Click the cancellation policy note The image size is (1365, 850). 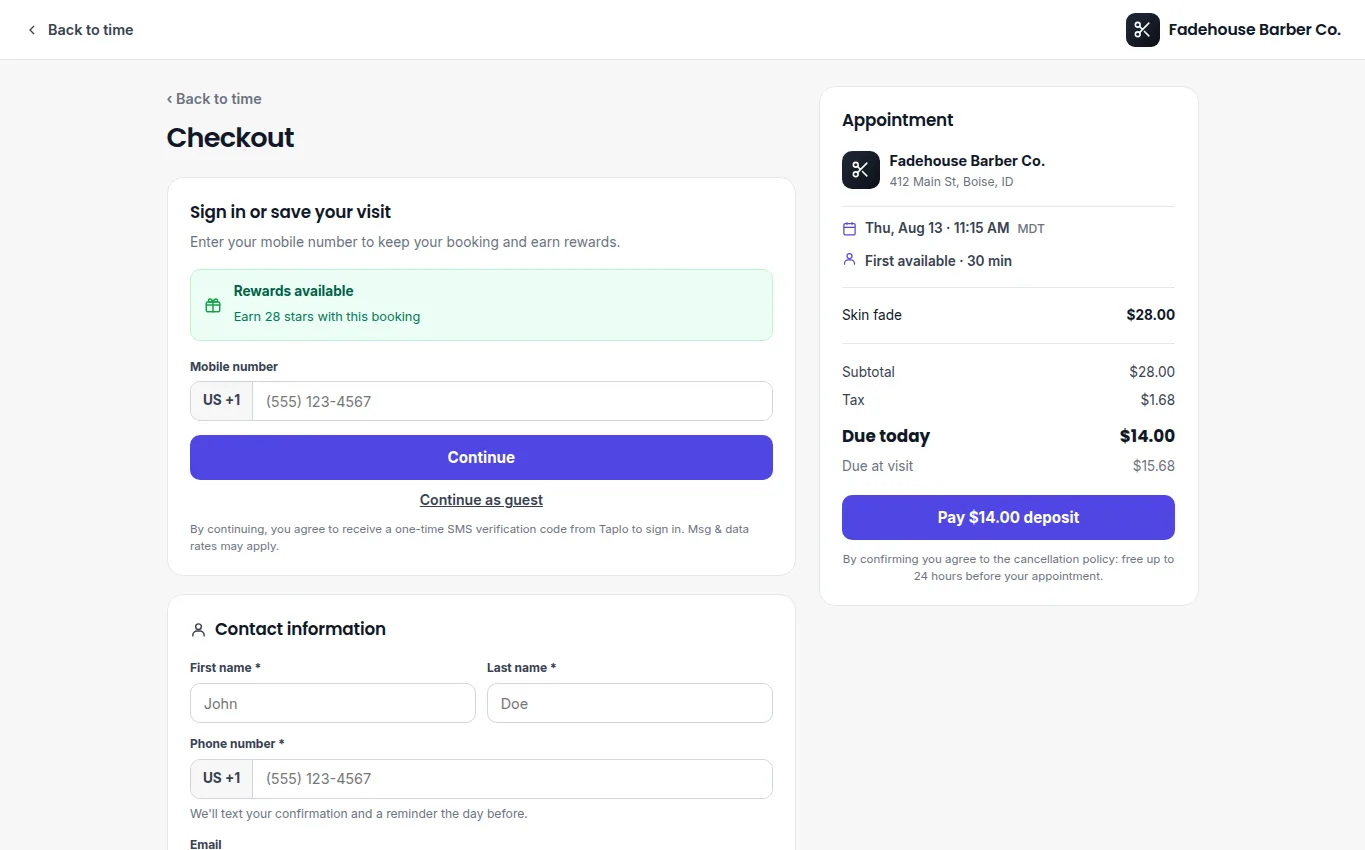pyautogui.click(x=1008, y=568)
